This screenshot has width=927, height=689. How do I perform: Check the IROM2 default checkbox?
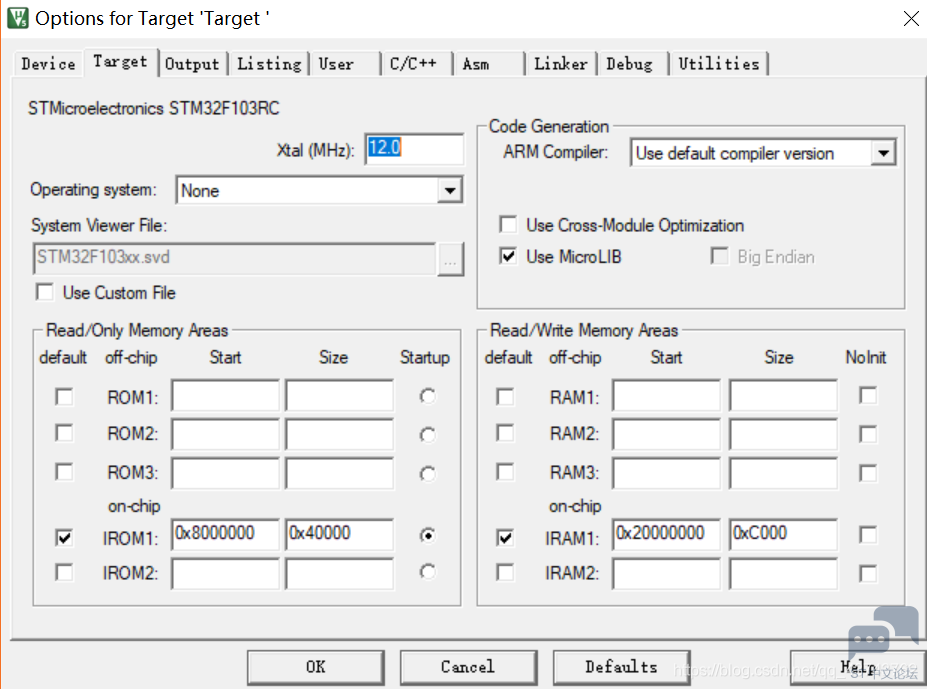(x=64, y=572)
